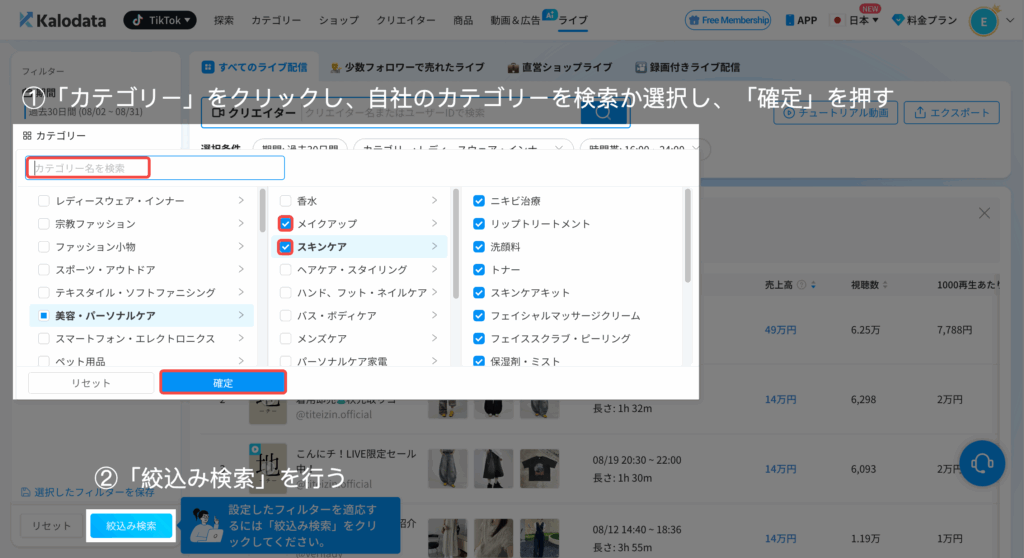Screen dimensions: 1024x558
Task: Check the レディースウェア・インナー checkbox
Action: (x=44, y=201)
